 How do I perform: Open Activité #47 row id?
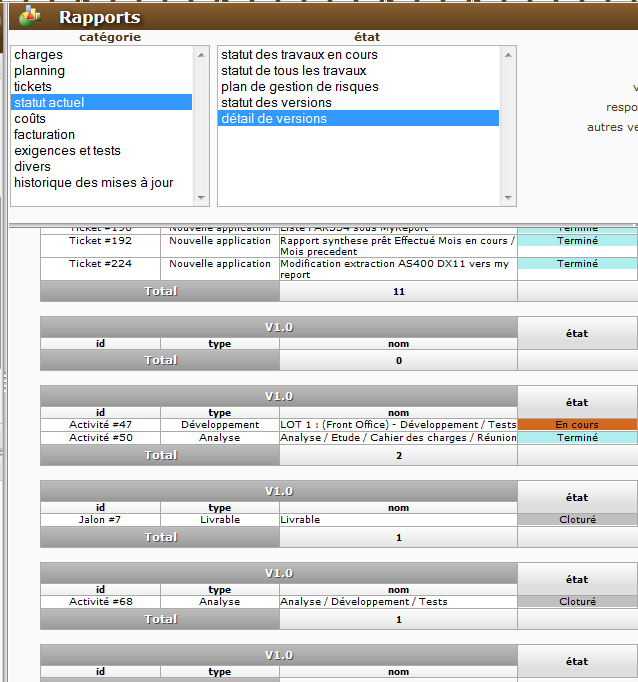click(100, 425)
